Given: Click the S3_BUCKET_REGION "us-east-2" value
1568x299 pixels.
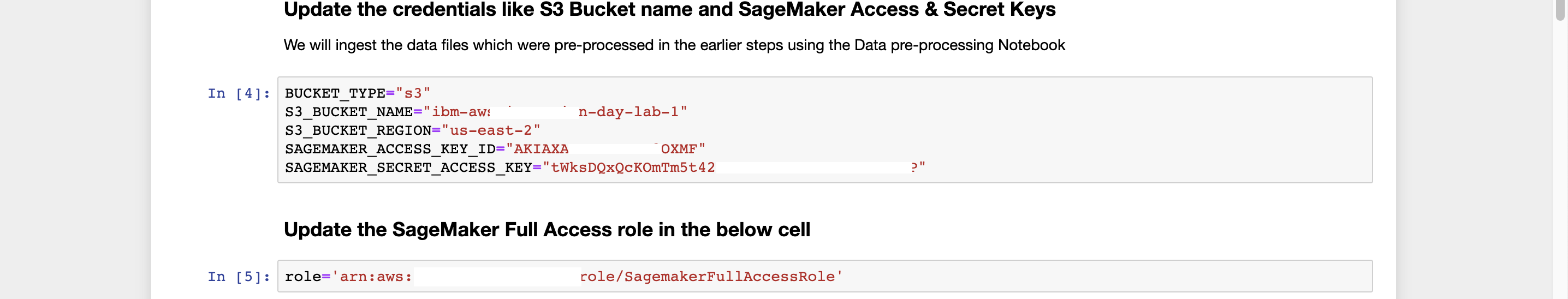Looking at the screenshot, I should pyautogui.click(x=491, y=130).
